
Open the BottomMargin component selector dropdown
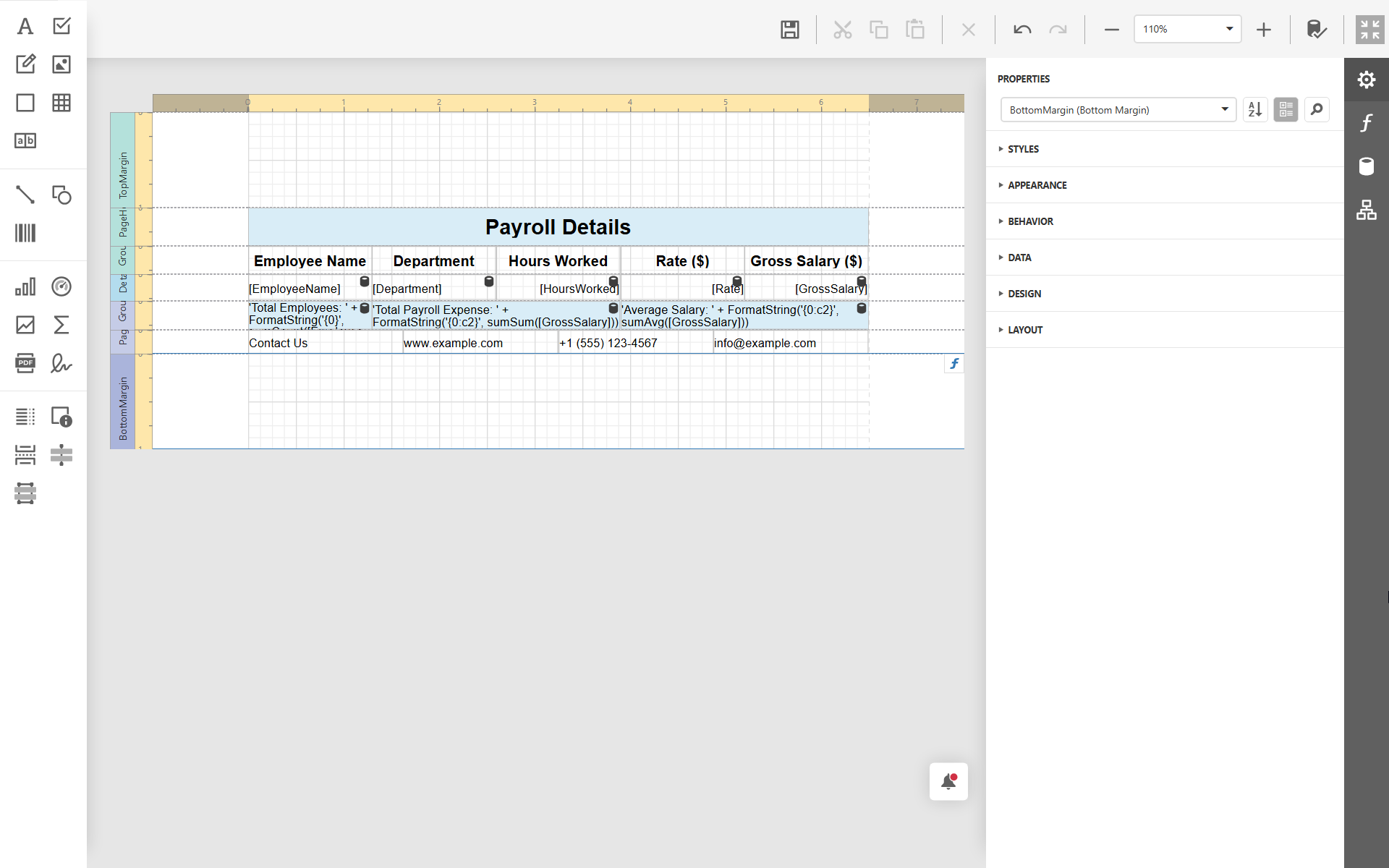point(1224,110)
